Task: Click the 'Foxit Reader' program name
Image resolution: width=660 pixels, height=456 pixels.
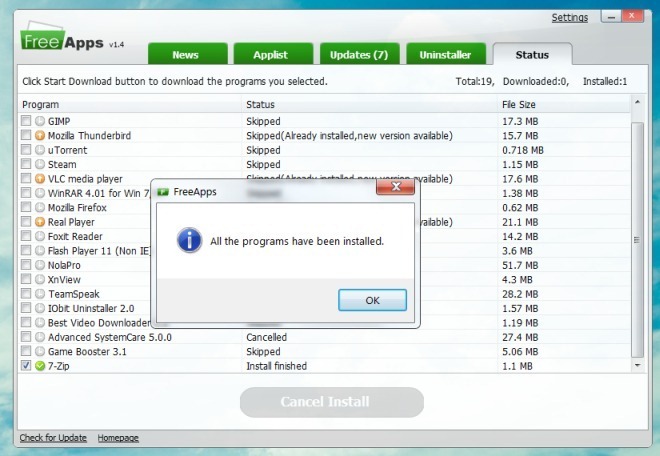Action: tap(75, 236)
